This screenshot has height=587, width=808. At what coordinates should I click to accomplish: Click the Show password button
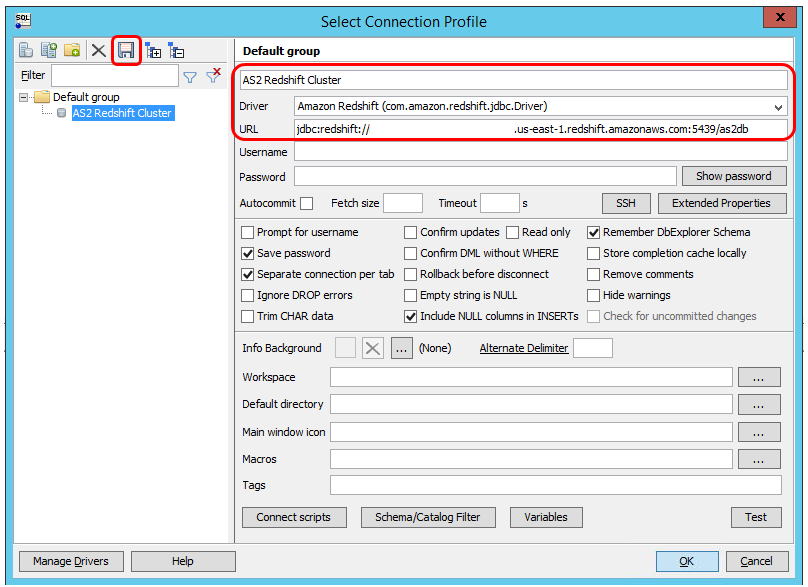pos(734,176)
